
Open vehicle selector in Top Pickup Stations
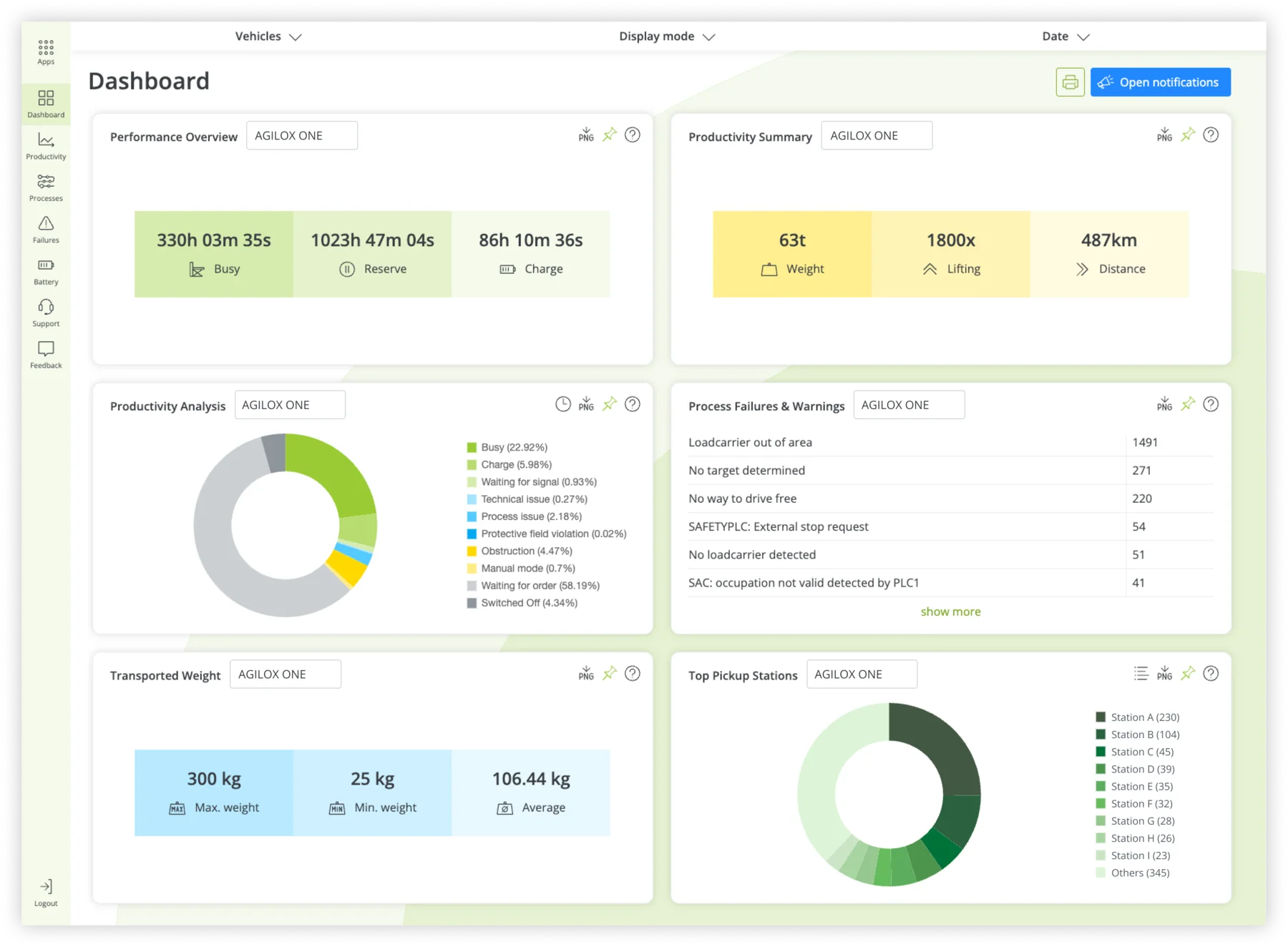click(x=862, y=674)
